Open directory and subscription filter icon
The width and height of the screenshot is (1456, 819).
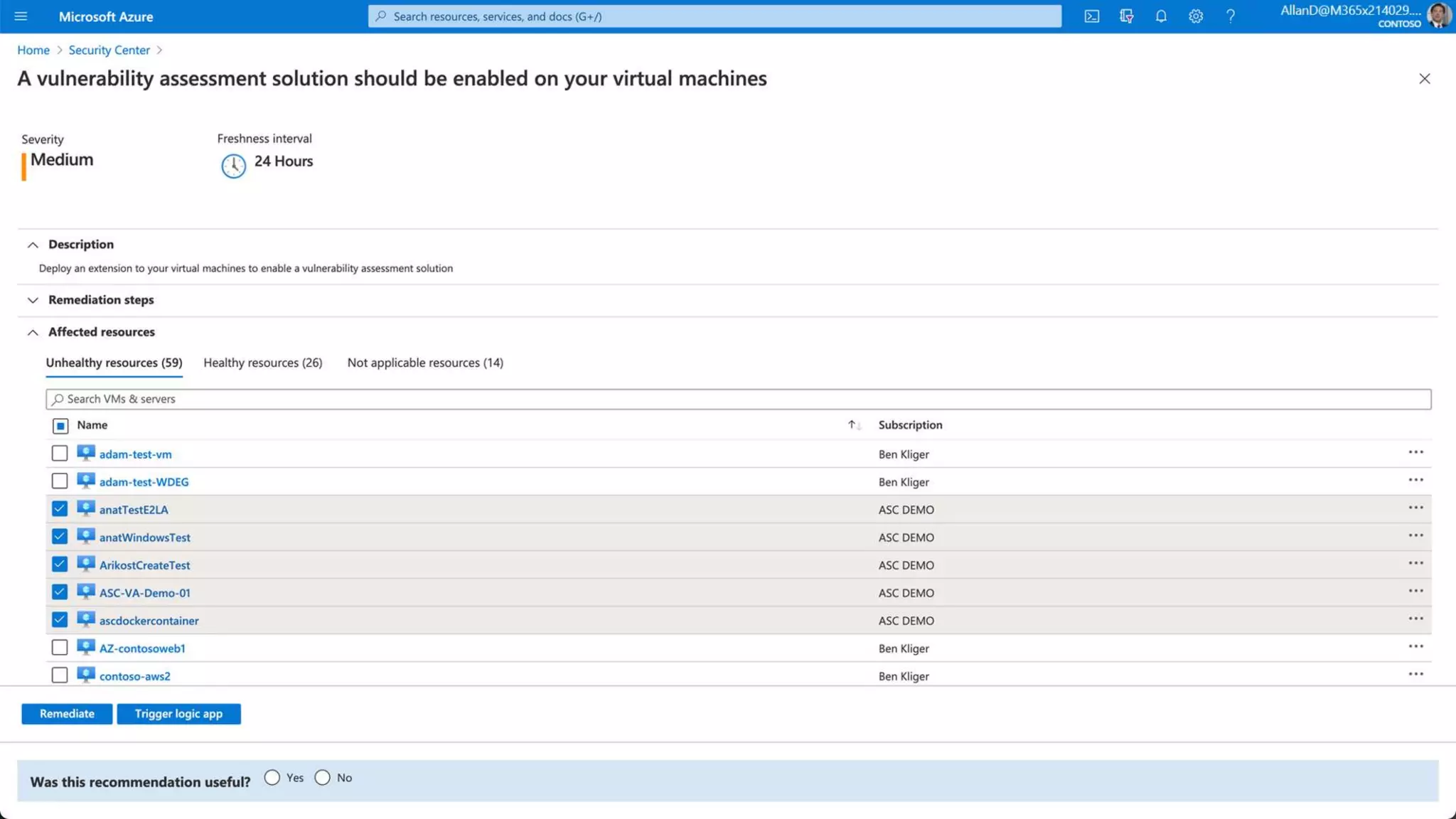coord(1126,16)
